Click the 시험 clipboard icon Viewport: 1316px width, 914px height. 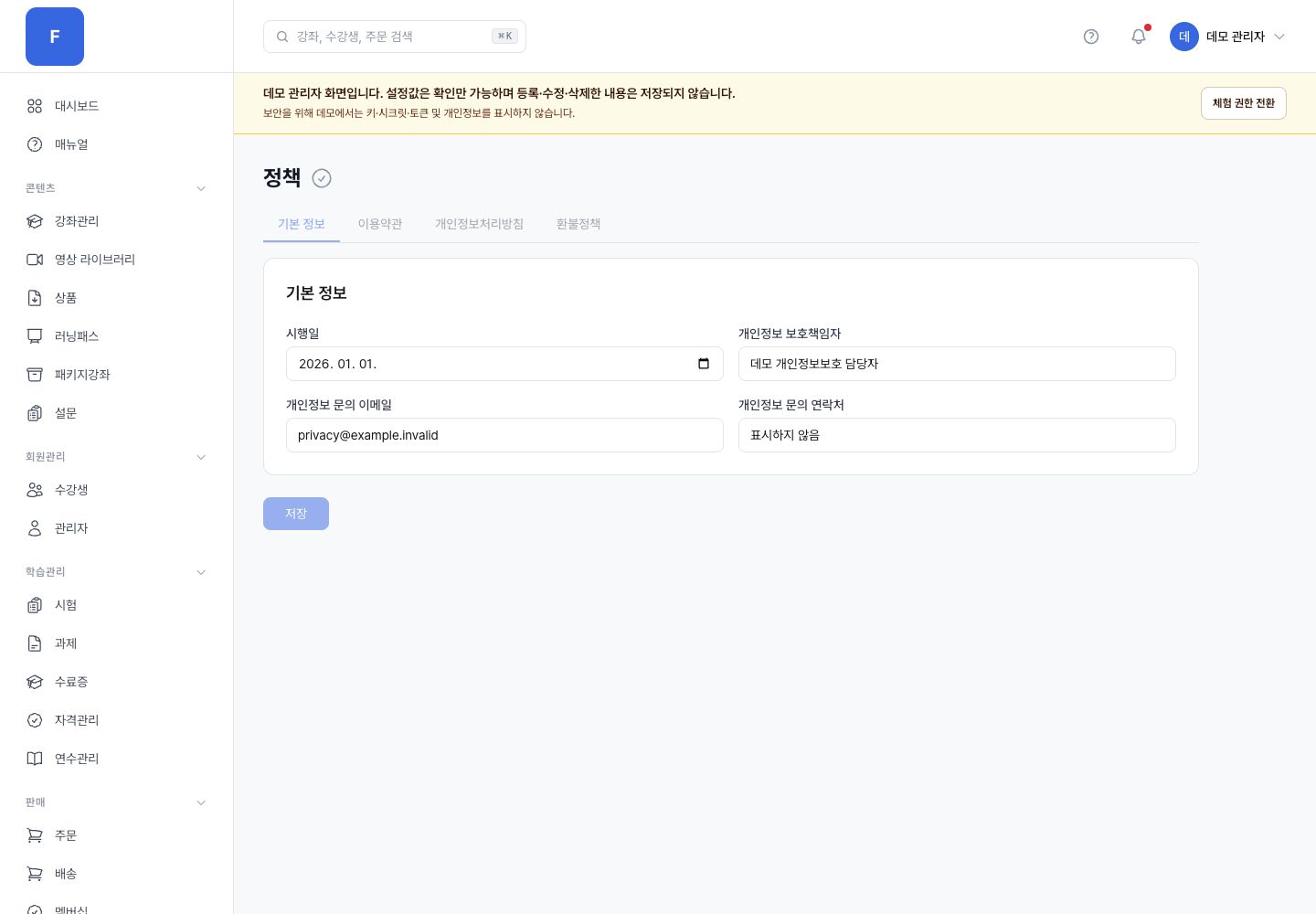tap(35, 605)
